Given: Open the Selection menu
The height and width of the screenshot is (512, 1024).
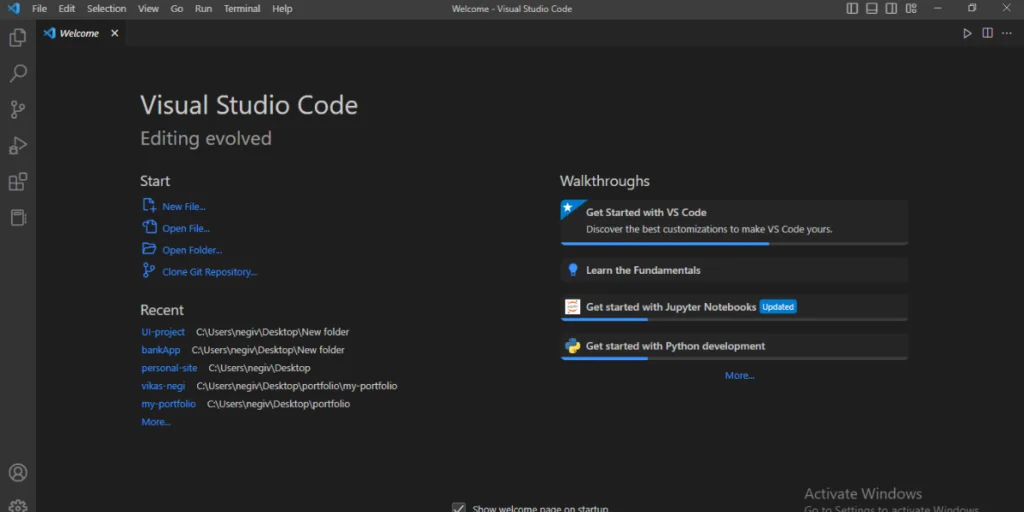Looking at the screenshot, I should 106,8.
